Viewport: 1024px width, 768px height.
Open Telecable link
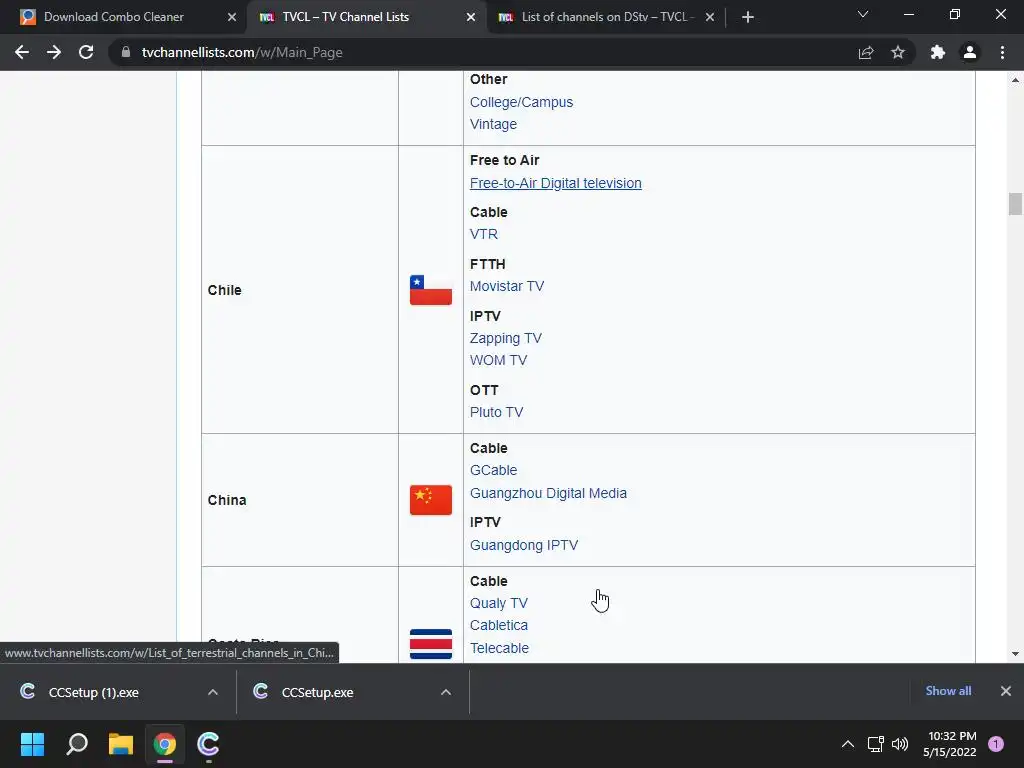pyautogui.click(x=499, y=648)
